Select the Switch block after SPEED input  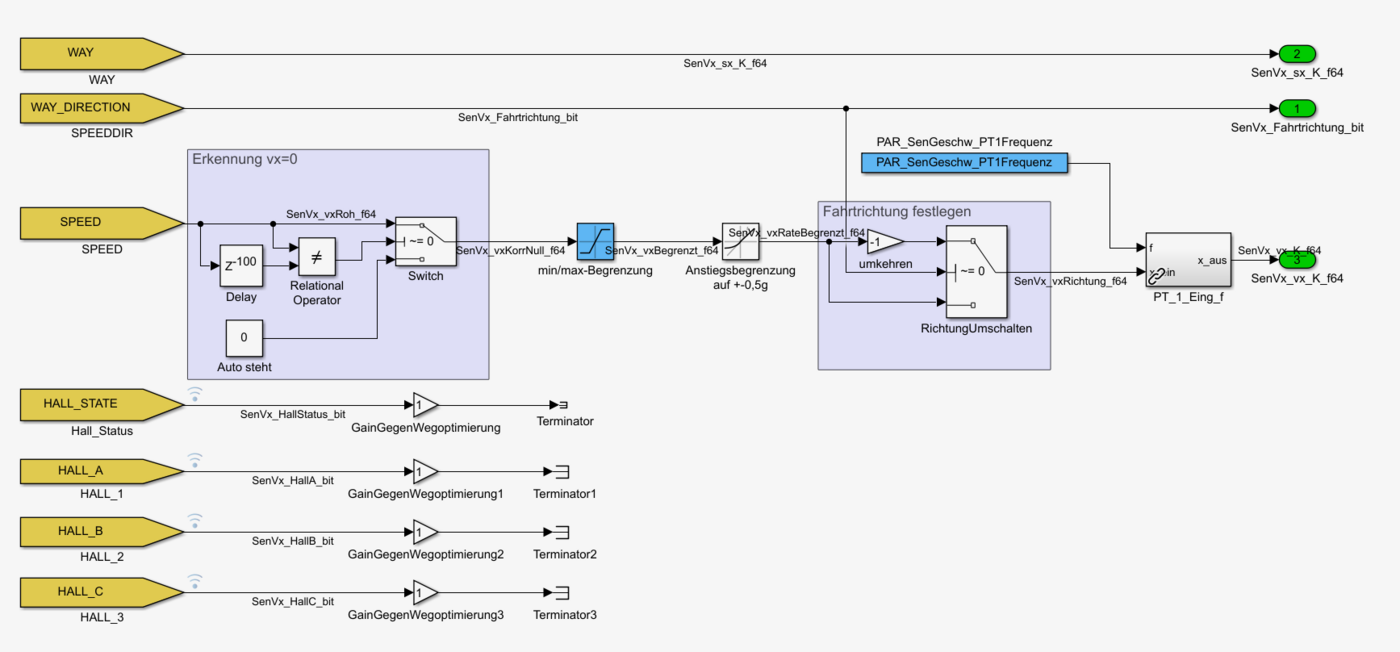click(x=425, y=242)
